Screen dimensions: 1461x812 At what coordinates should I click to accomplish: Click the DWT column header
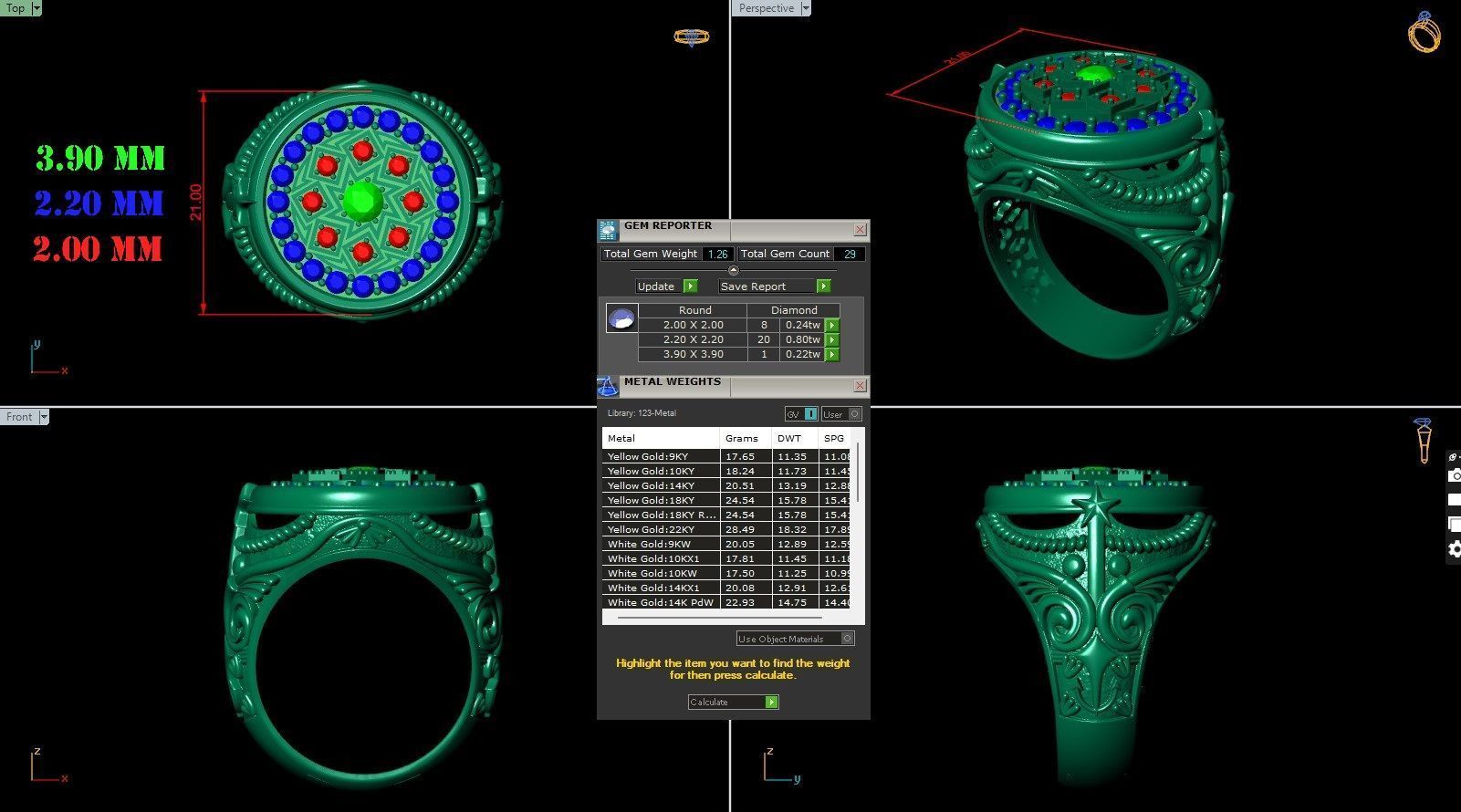(795, 438)
